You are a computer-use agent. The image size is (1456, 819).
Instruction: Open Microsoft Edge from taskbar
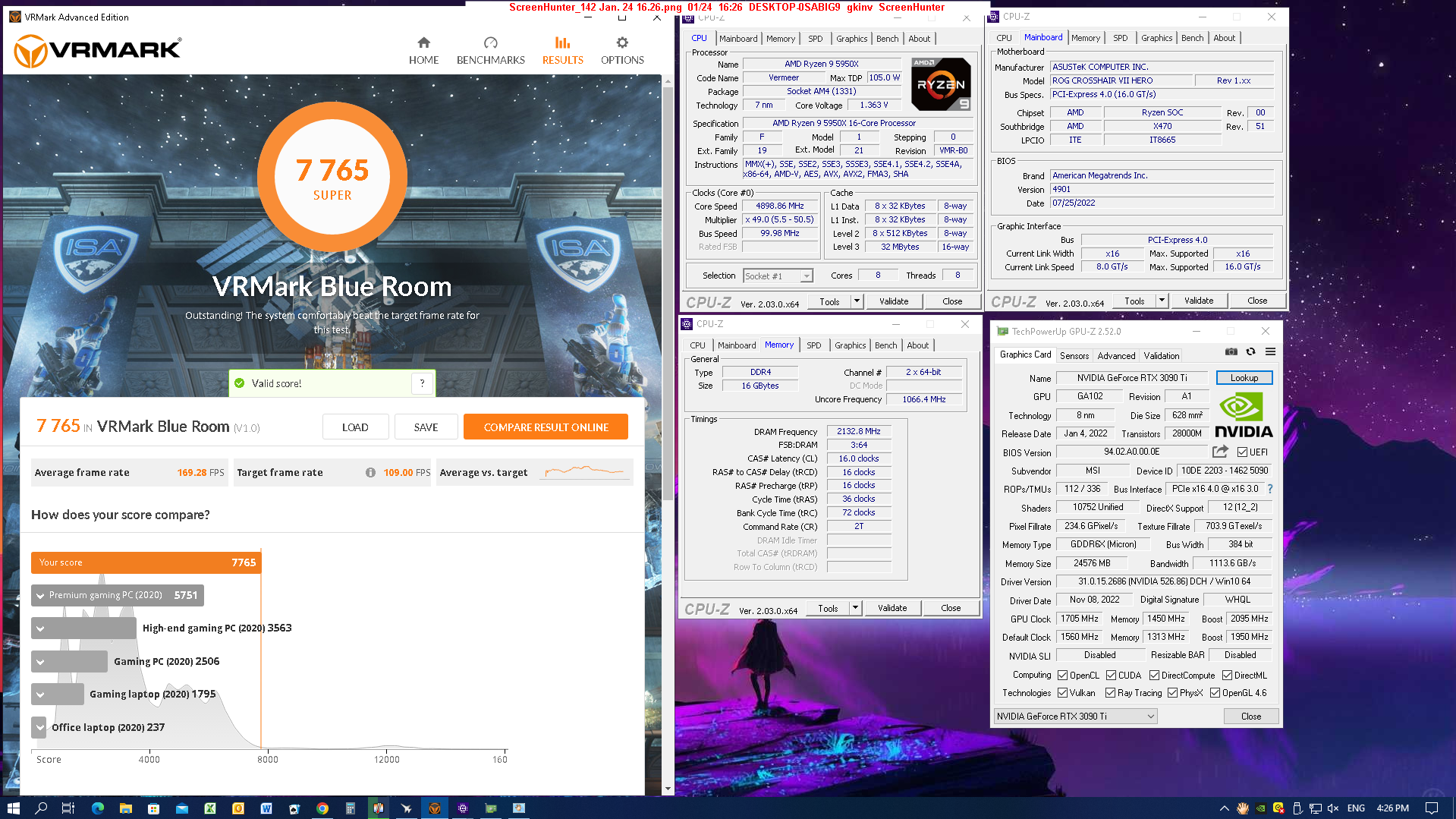[x=97, y=808]
